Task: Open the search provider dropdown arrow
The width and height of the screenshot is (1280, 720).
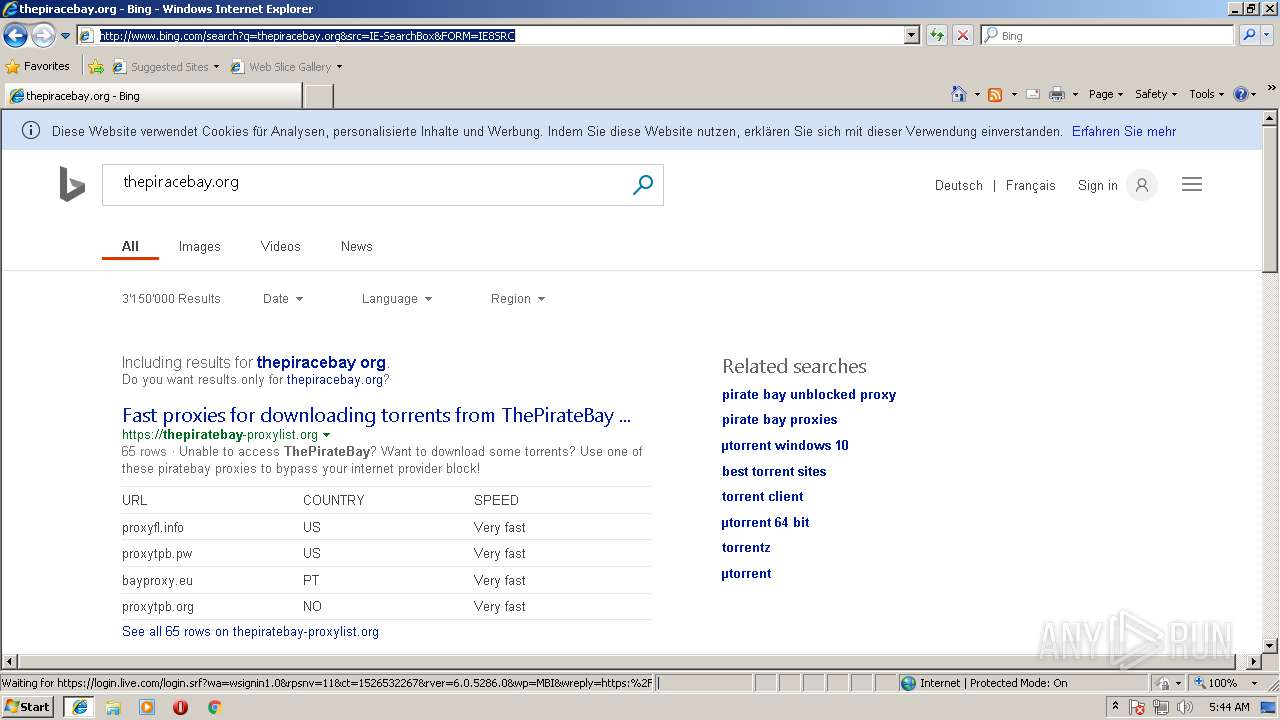Action: click(1268, 36)
